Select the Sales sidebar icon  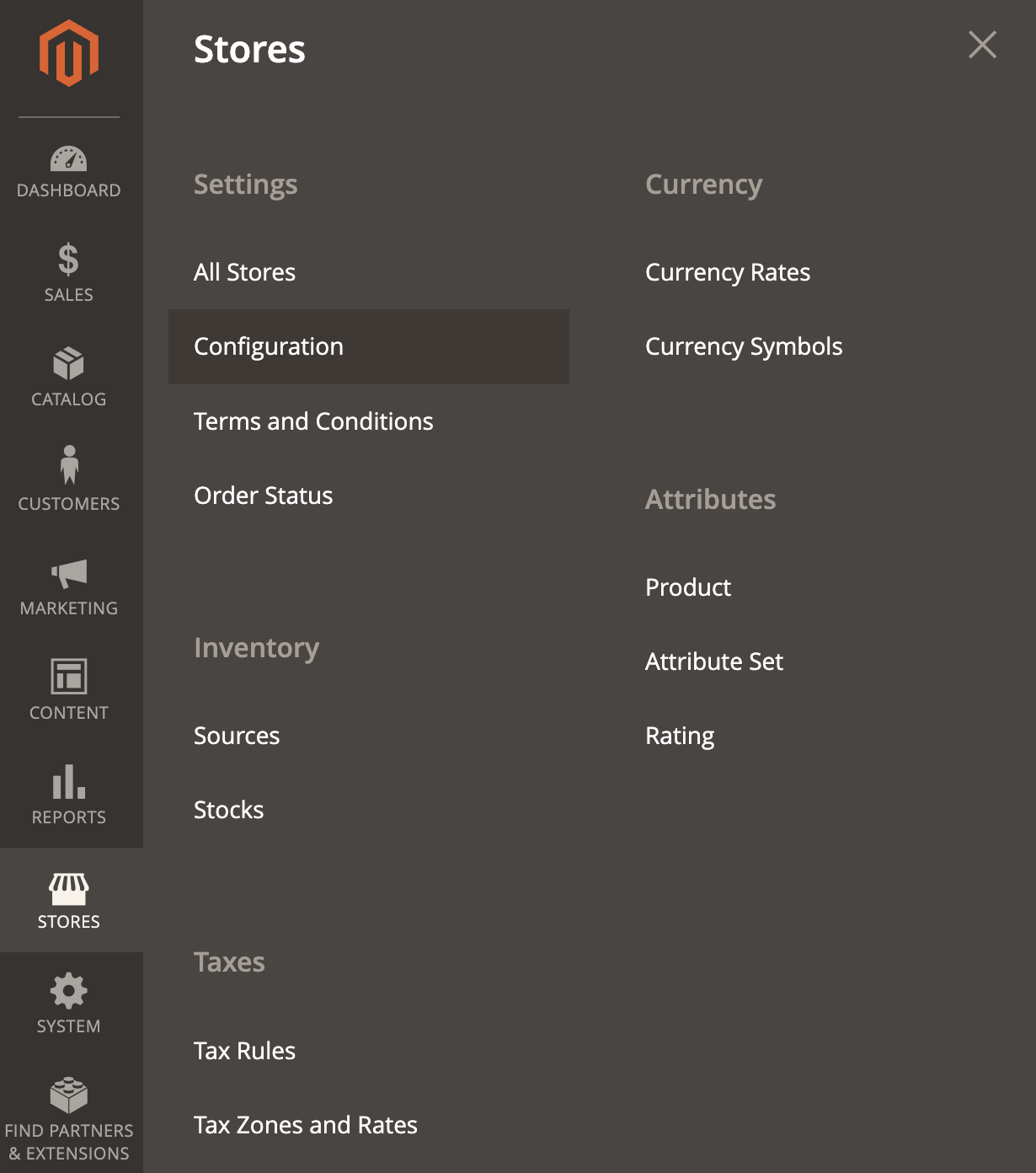(x=69, y=271)
